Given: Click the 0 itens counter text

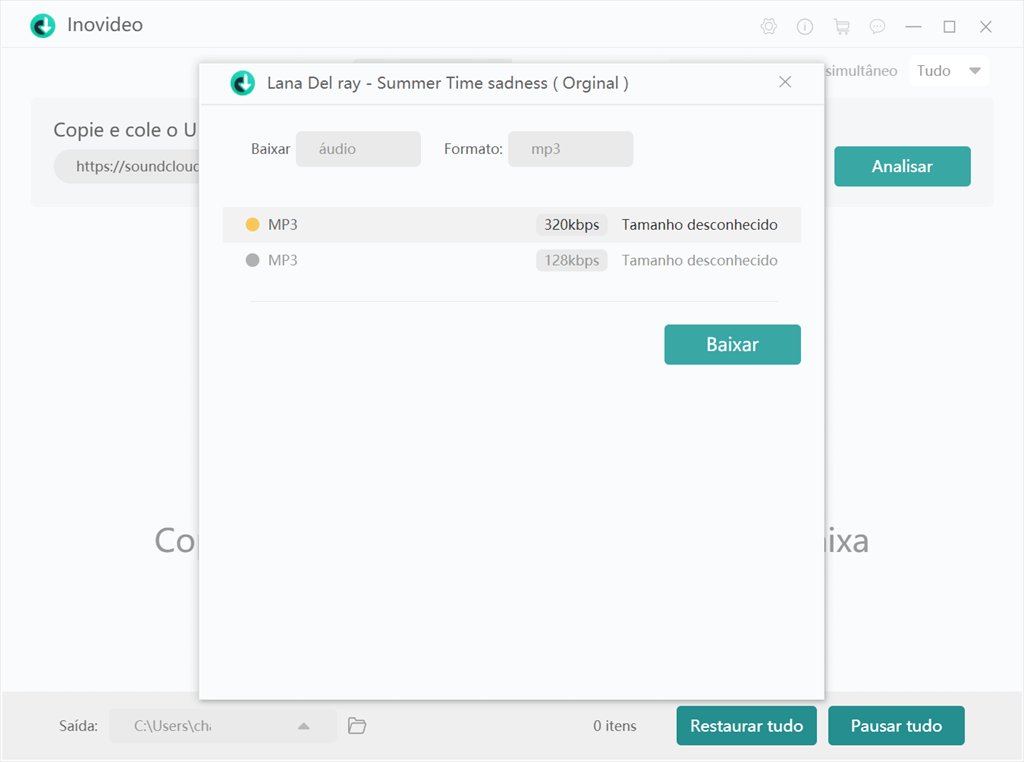Looking at the screenshot, I should coord(615,725).
